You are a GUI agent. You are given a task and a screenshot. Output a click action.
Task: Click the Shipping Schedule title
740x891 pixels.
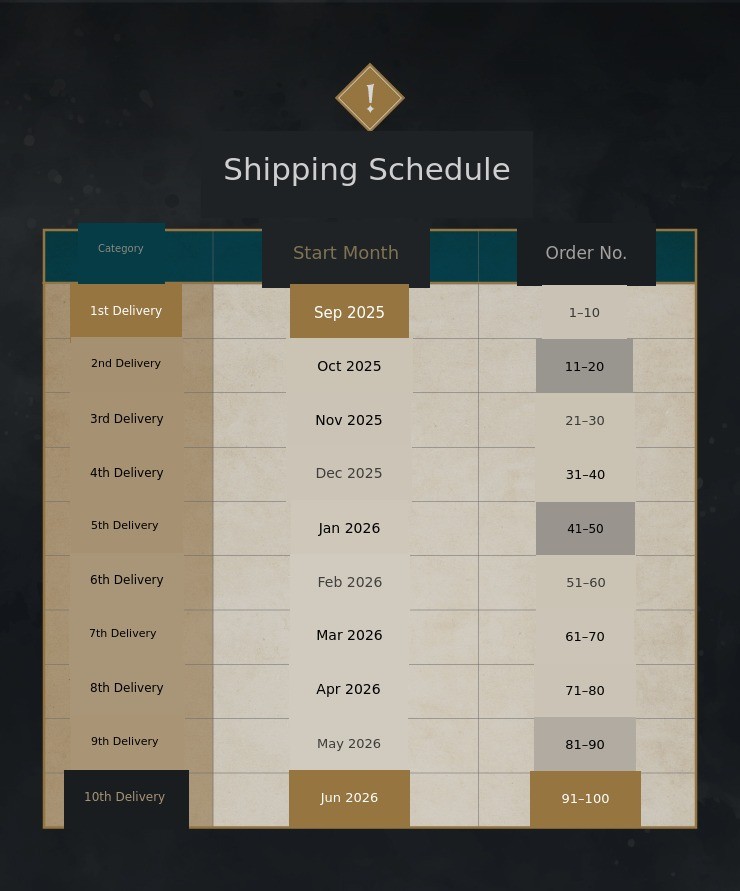367,170
